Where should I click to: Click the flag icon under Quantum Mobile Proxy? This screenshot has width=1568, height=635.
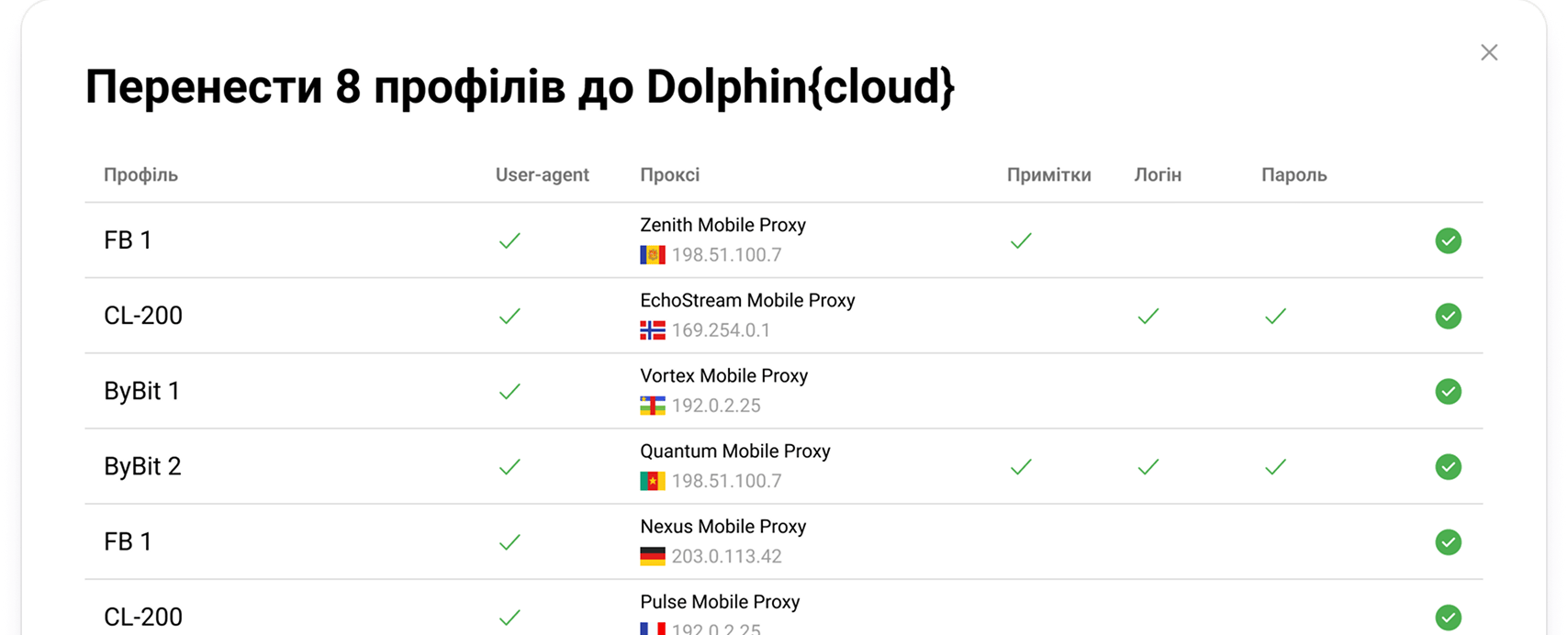point(653,481)
